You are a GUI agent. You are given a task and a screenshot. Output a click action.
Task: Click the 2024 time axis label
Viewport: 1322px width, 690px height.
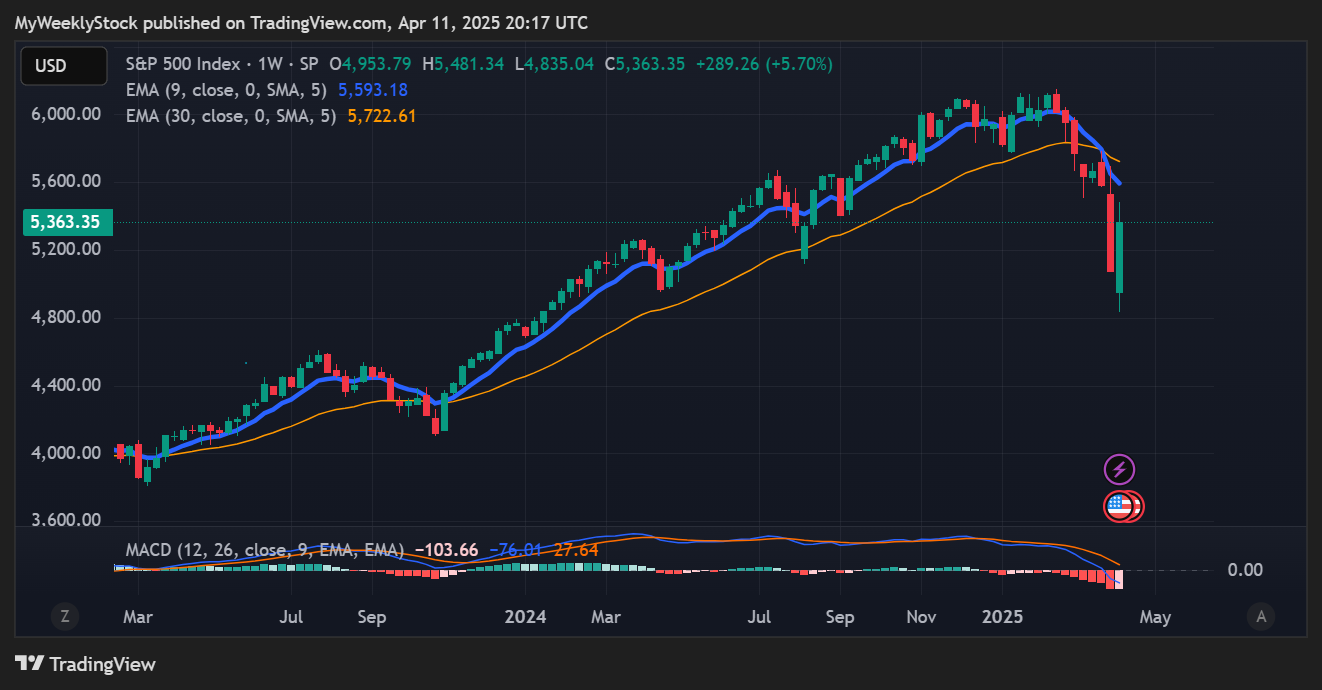(x=525, y=617)
